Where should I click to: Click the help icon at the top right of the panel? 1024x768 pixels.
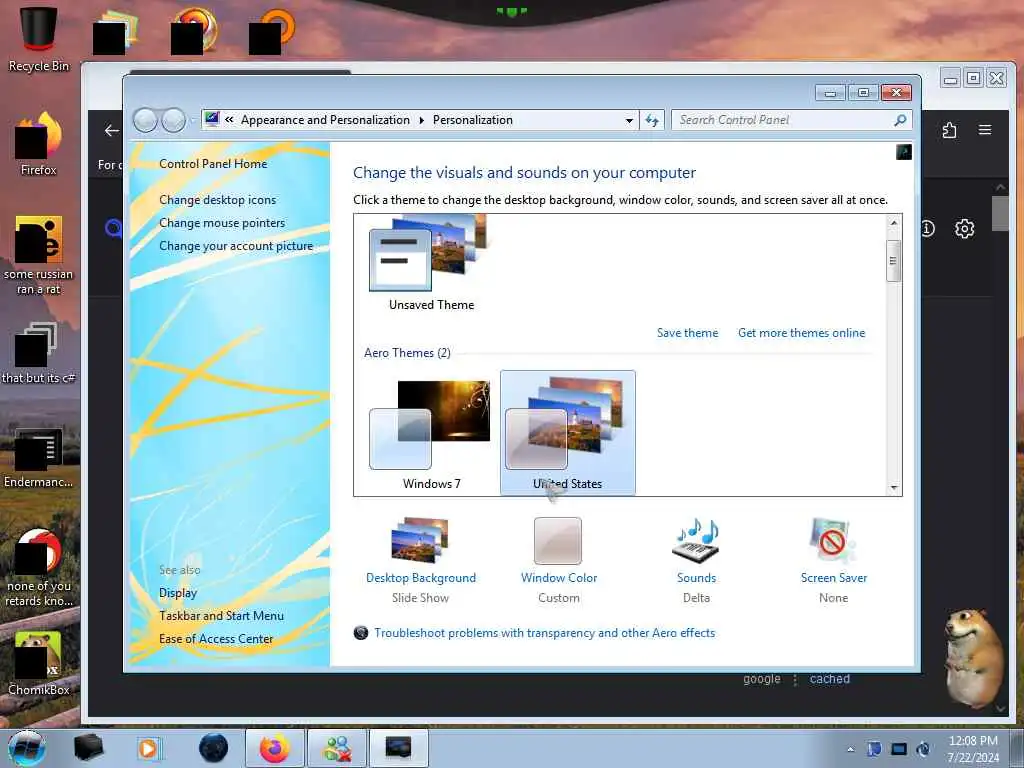[x=904, y=152]
